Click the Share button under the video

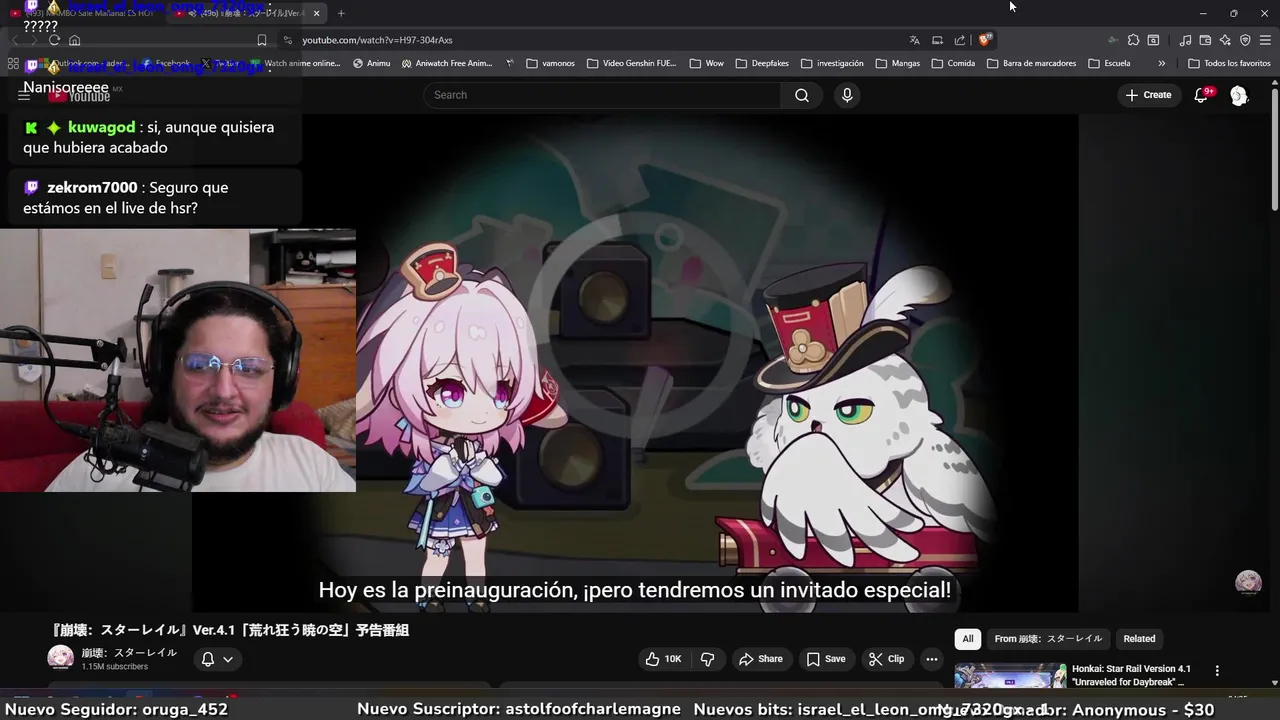760,659
